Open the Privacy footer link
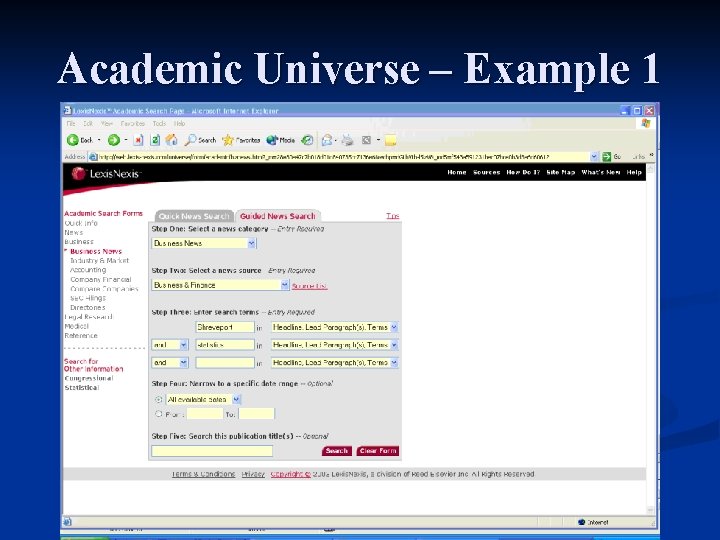The height and width of the screenshot is (540, 720). pos(253,474)
